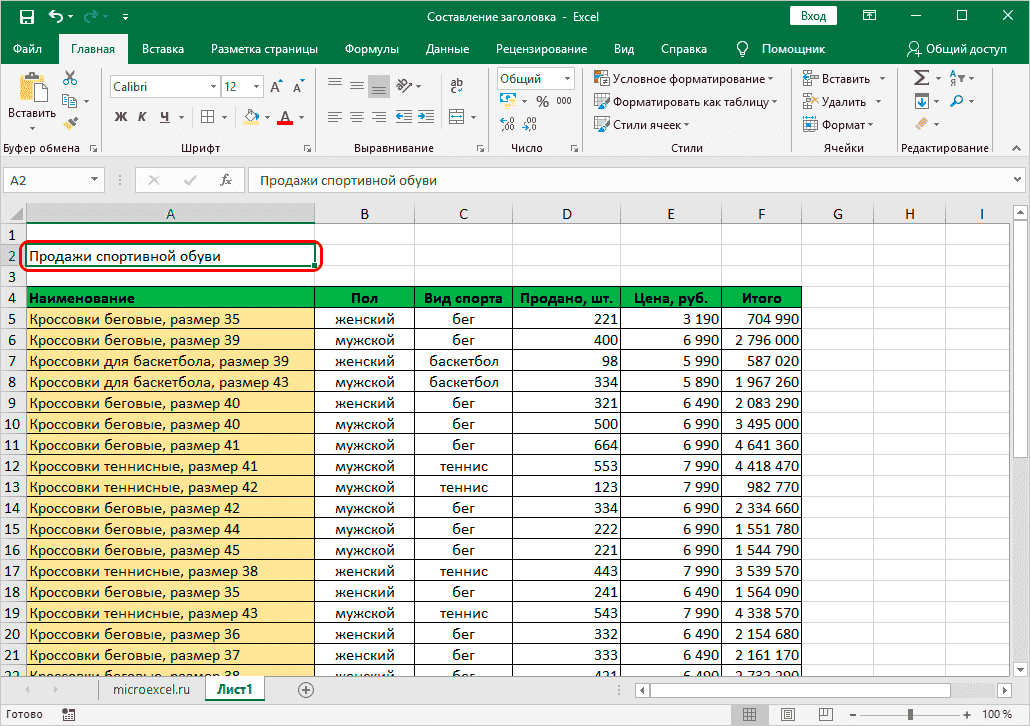Expand the Общий number format dropdown
1030x726 pixels.
[568, 79]
